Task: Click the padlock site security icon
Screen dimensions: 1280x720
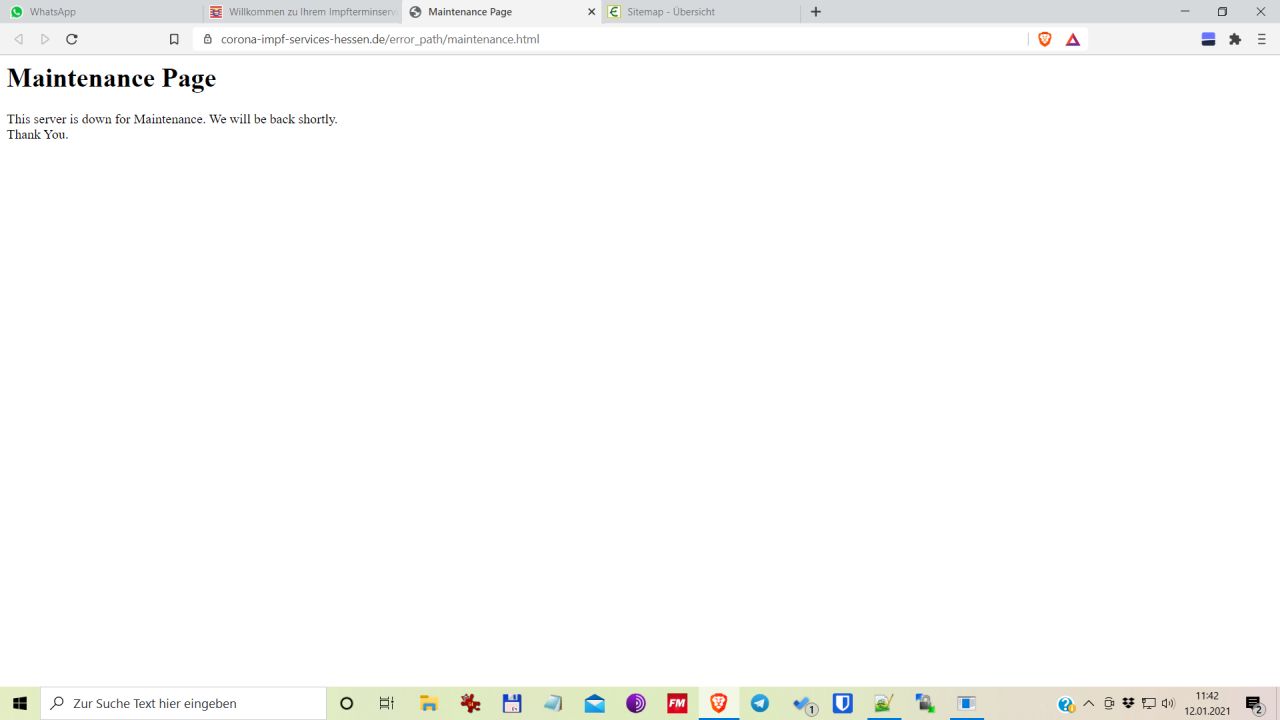Action: click(x=208, y=39)
